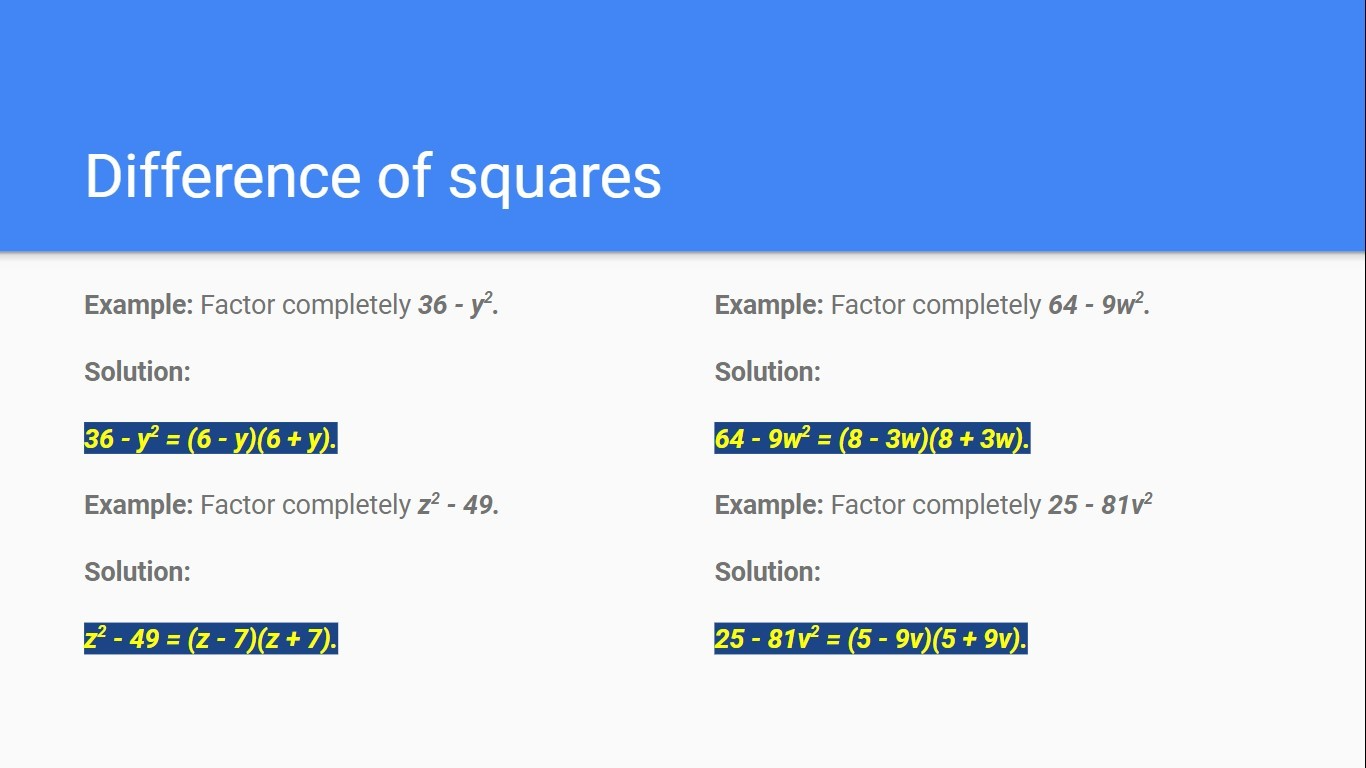Click the example prompt "Factor completely z² - 49"

click(349, 505)
